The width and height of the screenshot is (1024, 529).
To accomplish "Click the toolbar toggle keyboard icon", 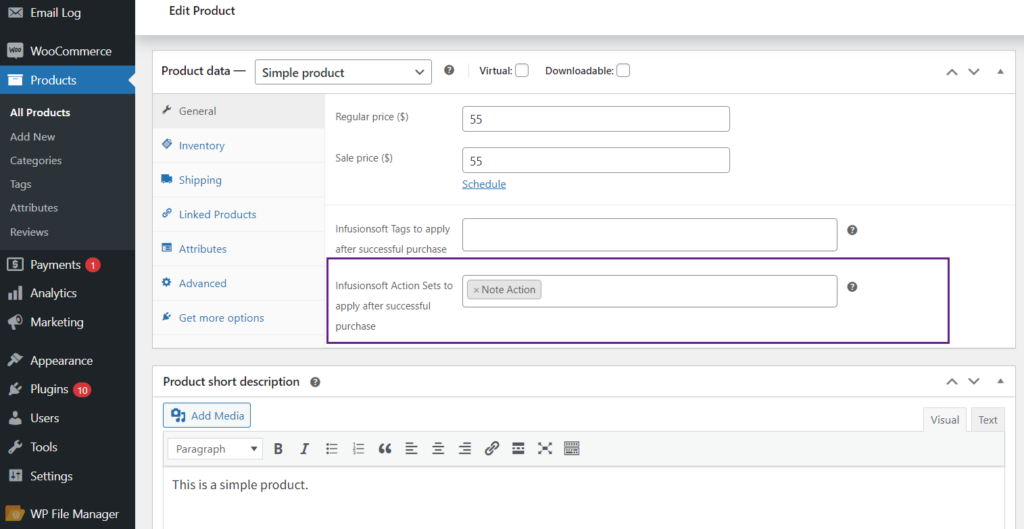I will click(572, 449).
